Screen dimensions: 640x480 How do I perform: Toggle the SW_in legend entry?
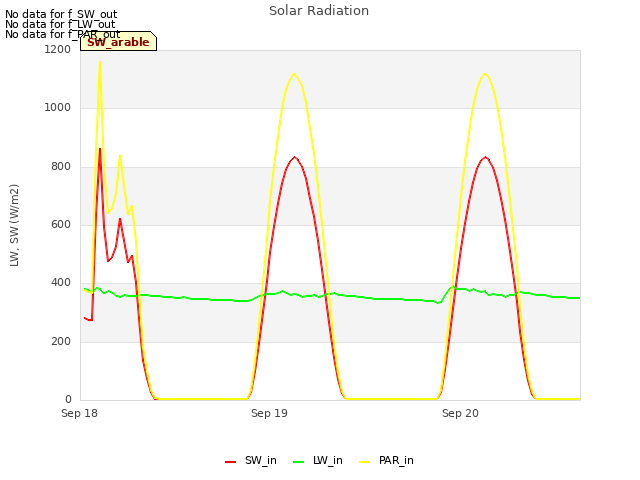pyautogui.click(x=251, y=460)
